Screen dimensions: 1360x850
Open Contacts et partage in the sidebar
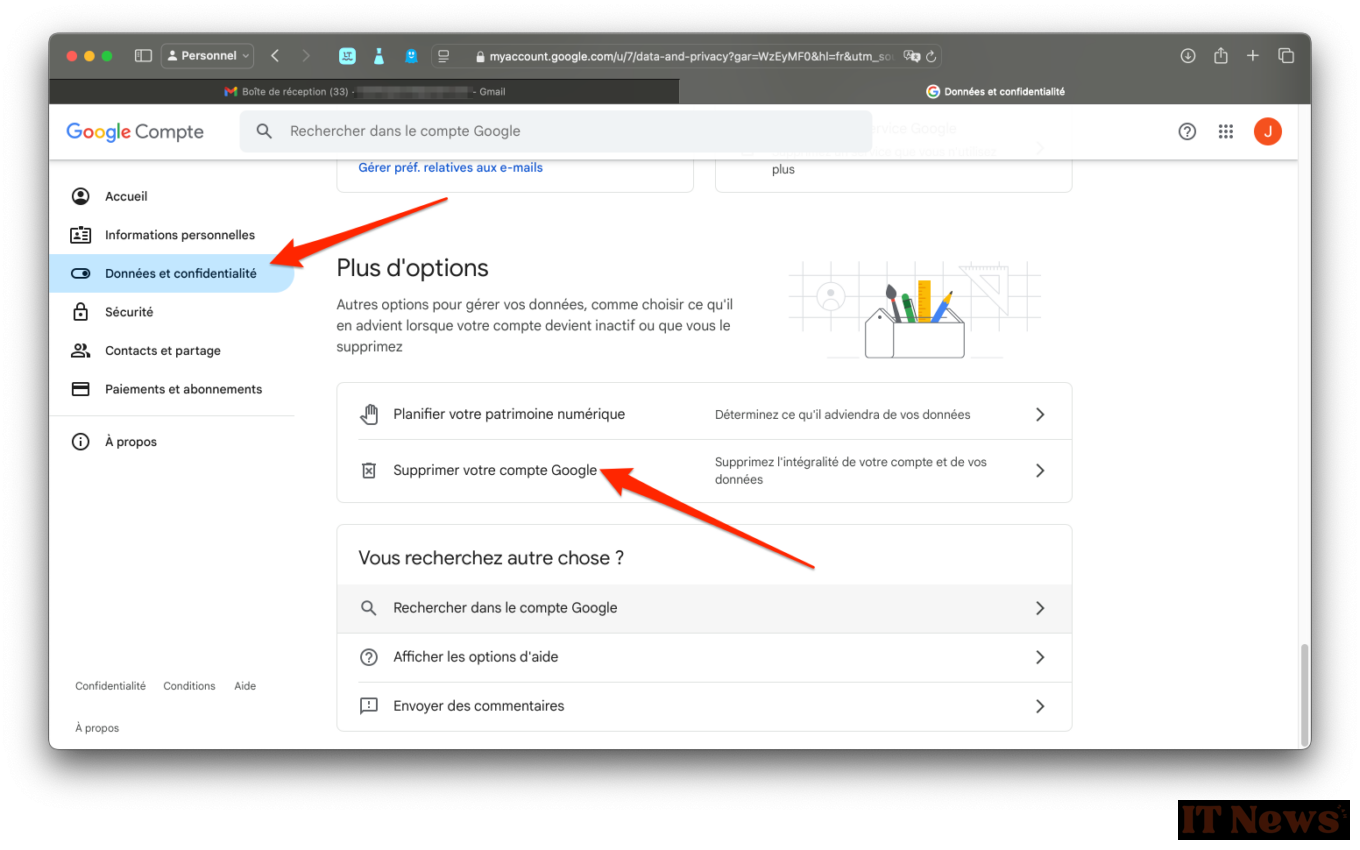click(x=171, y=351)
